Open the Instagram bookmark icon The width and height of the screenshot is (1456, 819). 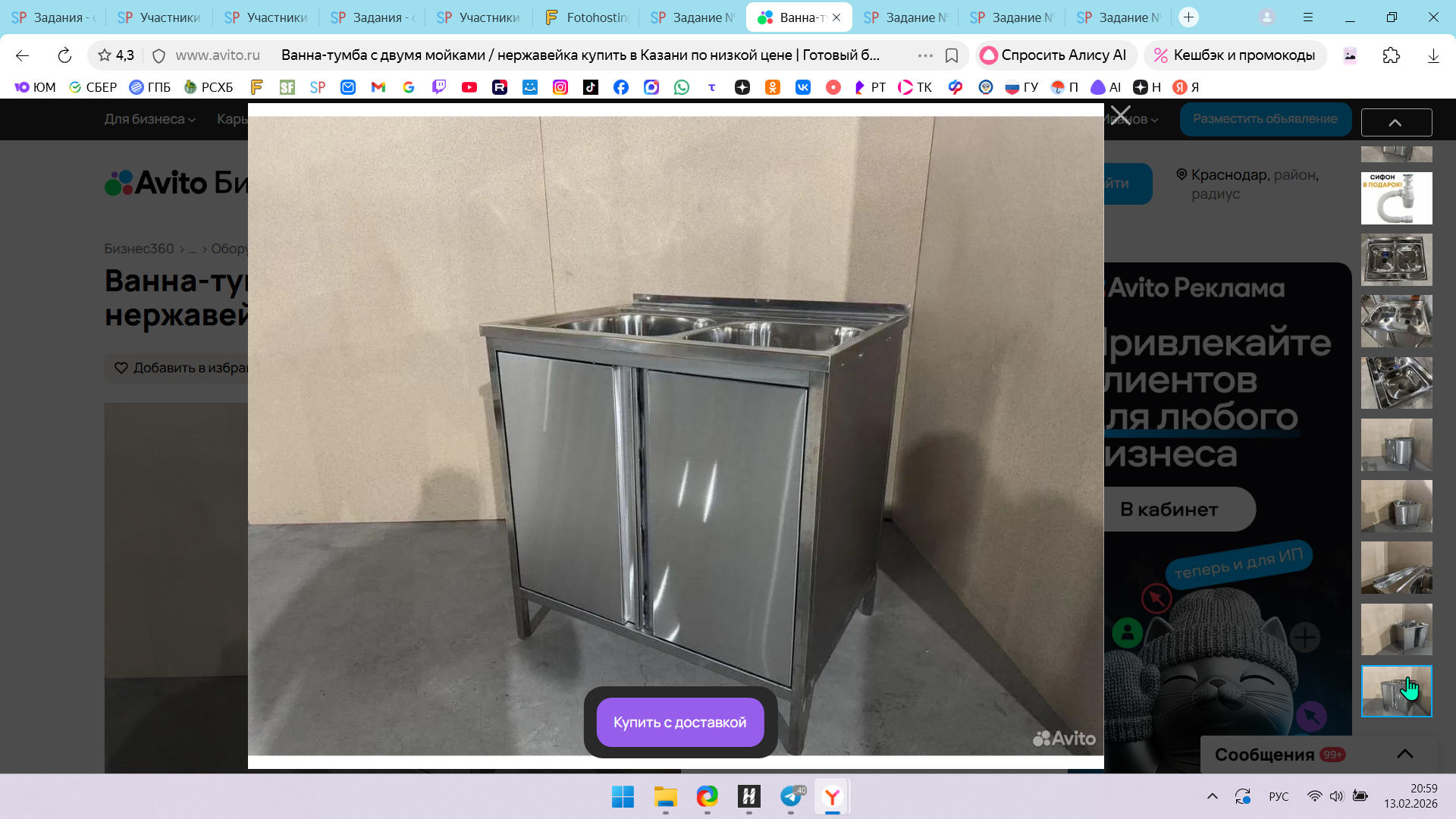pyautogui.click(x=560, y=87)
